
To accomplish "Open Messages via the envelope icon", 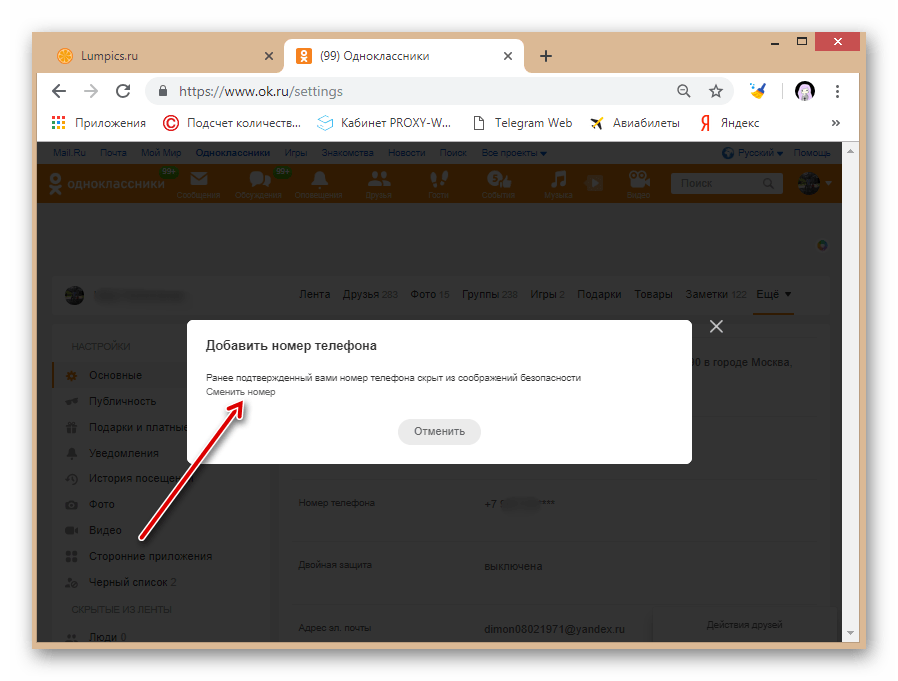I will 197,180.
